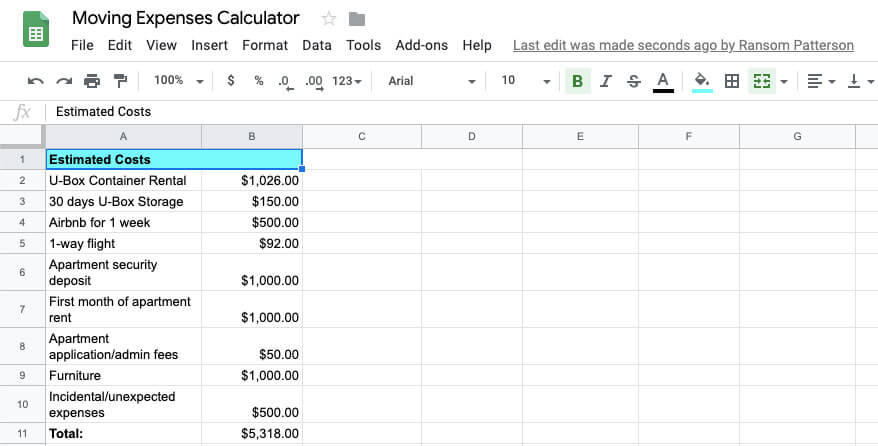Select the $1,026.00 cell
The image size is (878, 446).
pyautogui.click(x=252, y=181)
